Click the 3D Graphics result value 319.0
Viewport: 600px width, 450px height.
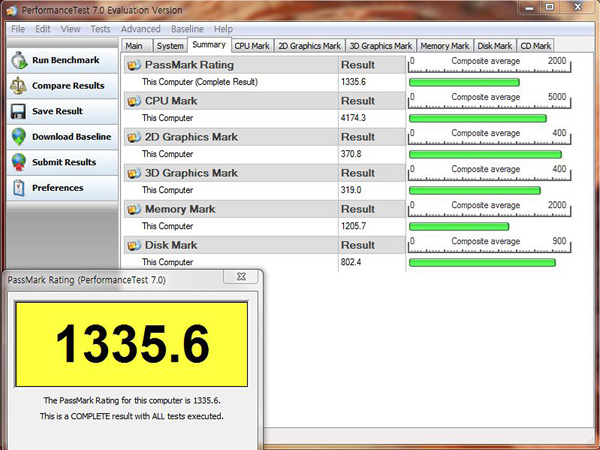[351, 190]
